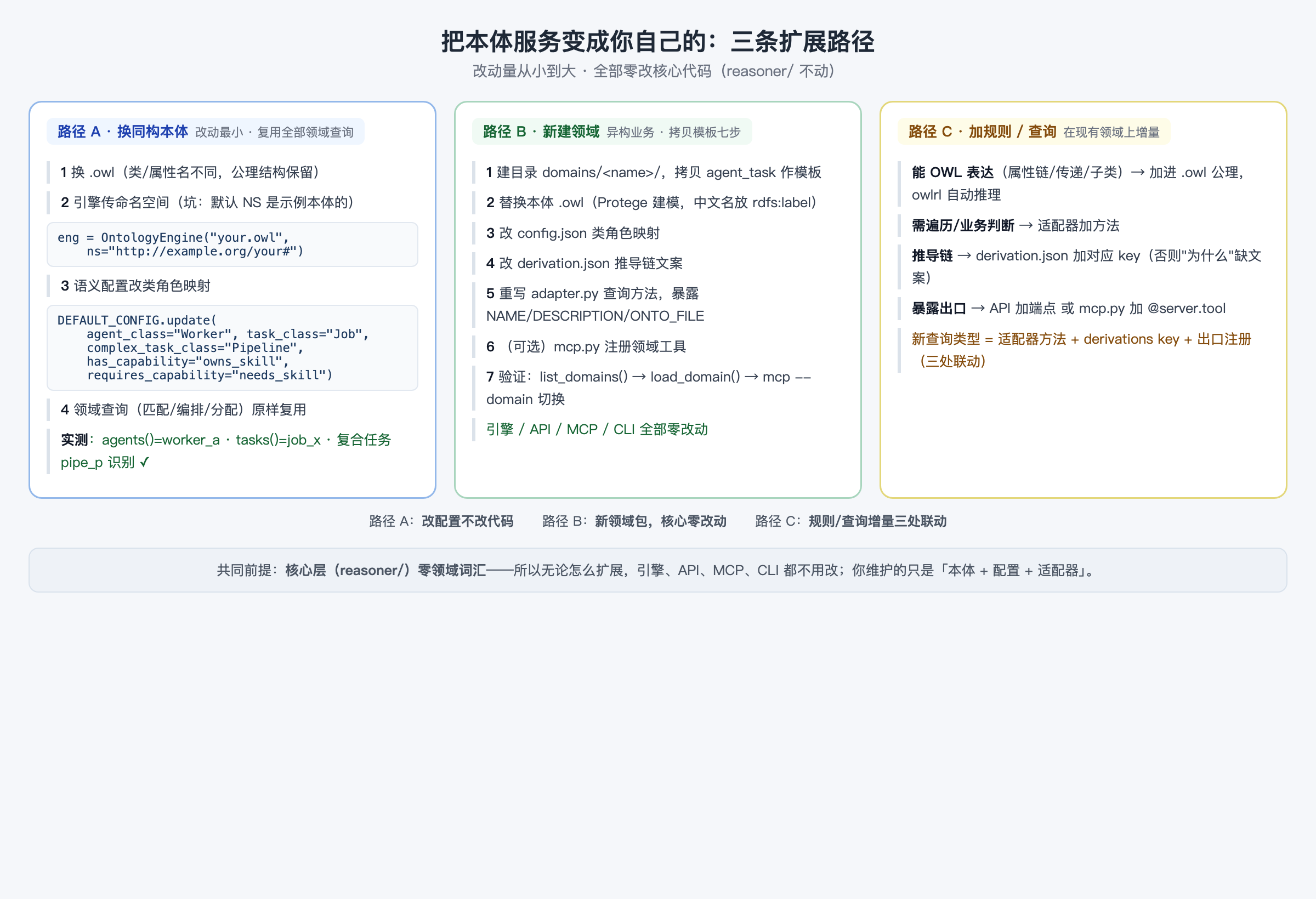The height and width of the screenshot is (899, 1316).
Task: Click step 4 领域查询 原样复用
Action: (232, 410)
